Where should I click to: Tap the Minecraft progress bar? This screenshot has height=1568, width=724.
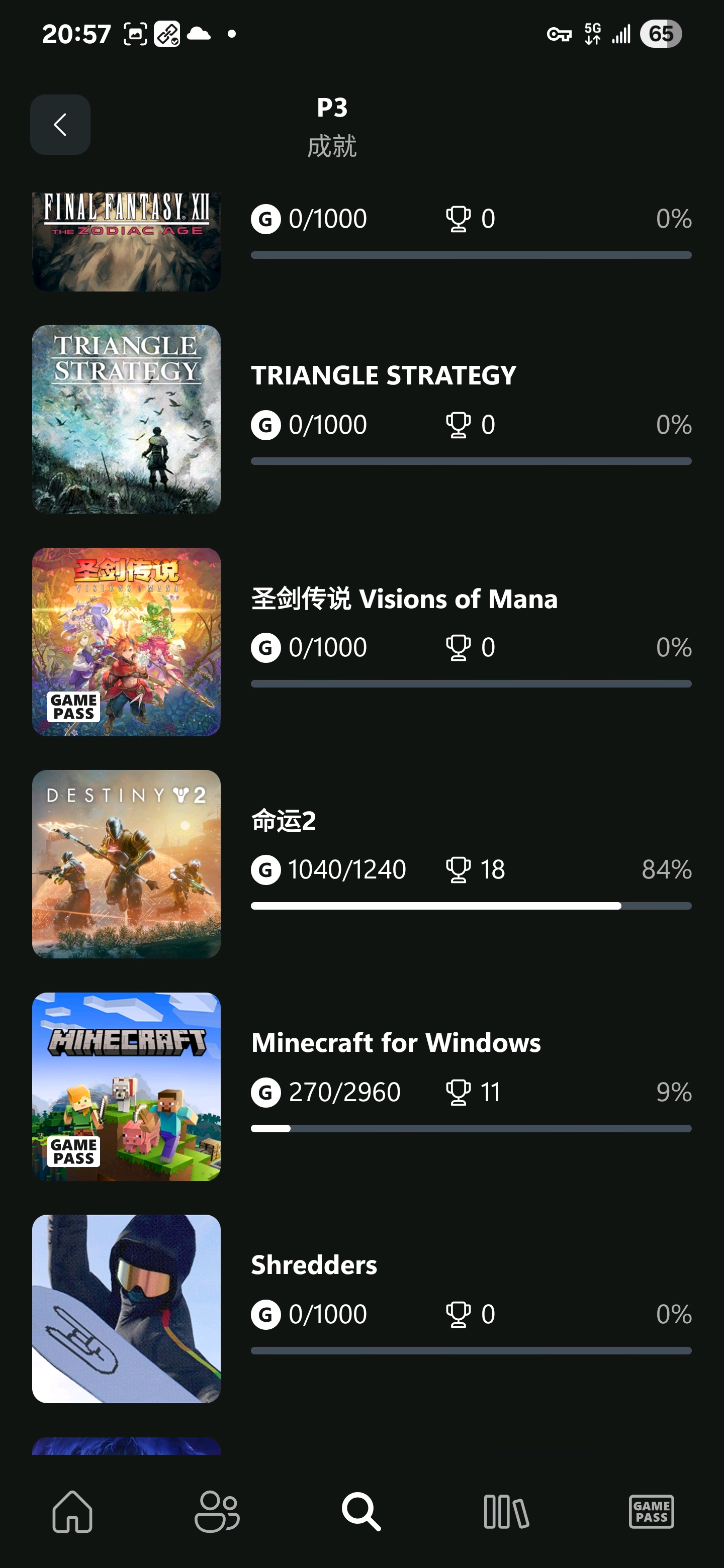471,1129
